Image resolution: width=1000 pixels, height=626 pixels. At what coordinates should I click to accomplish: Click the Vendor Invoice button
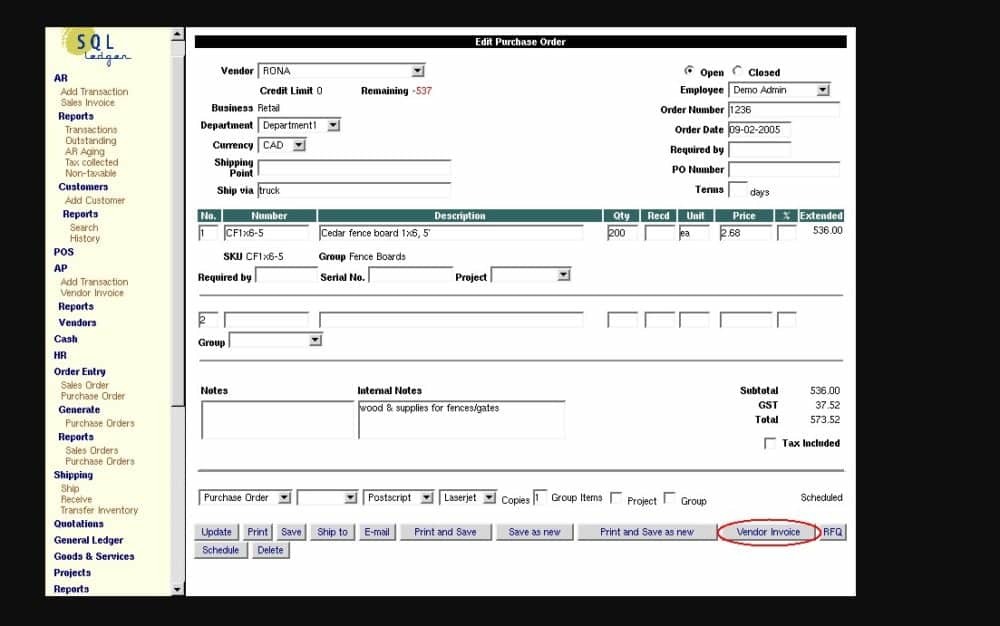[x=768, y=532]
